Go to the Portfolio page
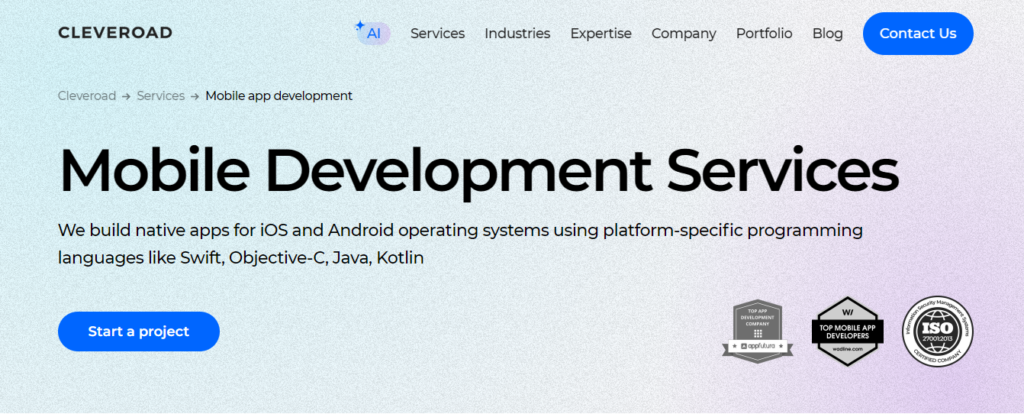The image size is (1024, 414). (x=764, y=33)
